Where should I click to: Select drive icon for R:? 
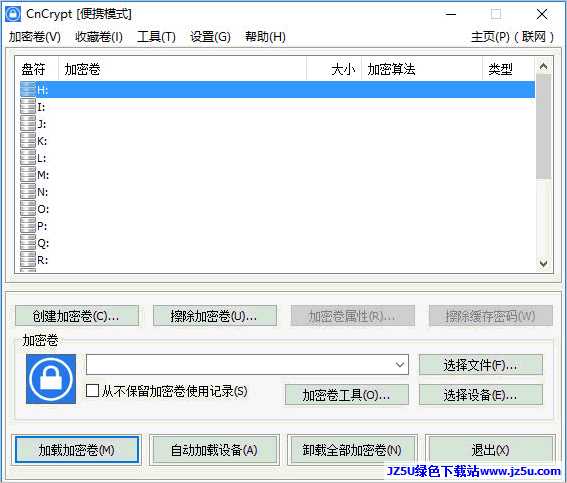click(x=28, y=260)
